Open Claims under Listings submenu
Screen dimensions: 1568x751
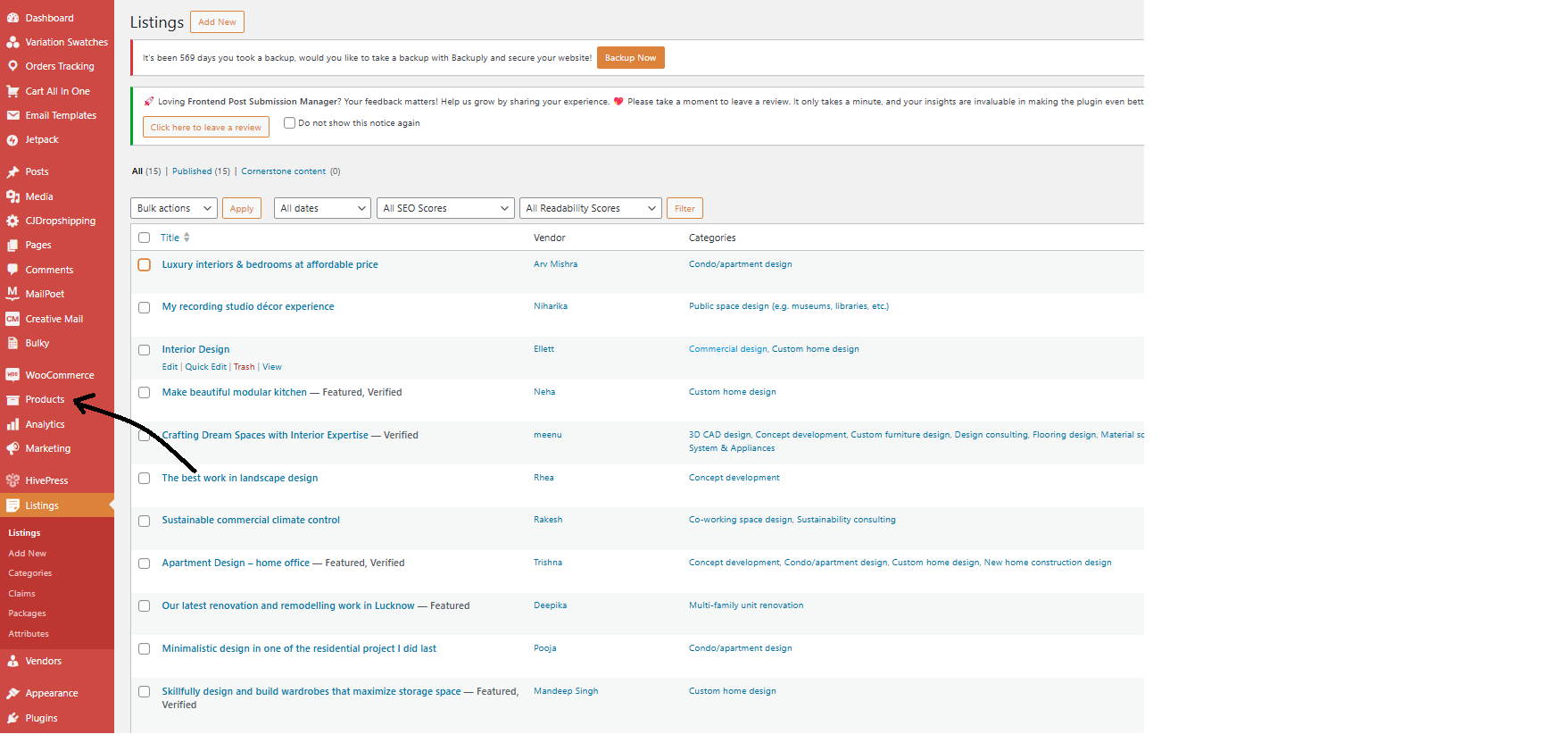pos(22,594)
